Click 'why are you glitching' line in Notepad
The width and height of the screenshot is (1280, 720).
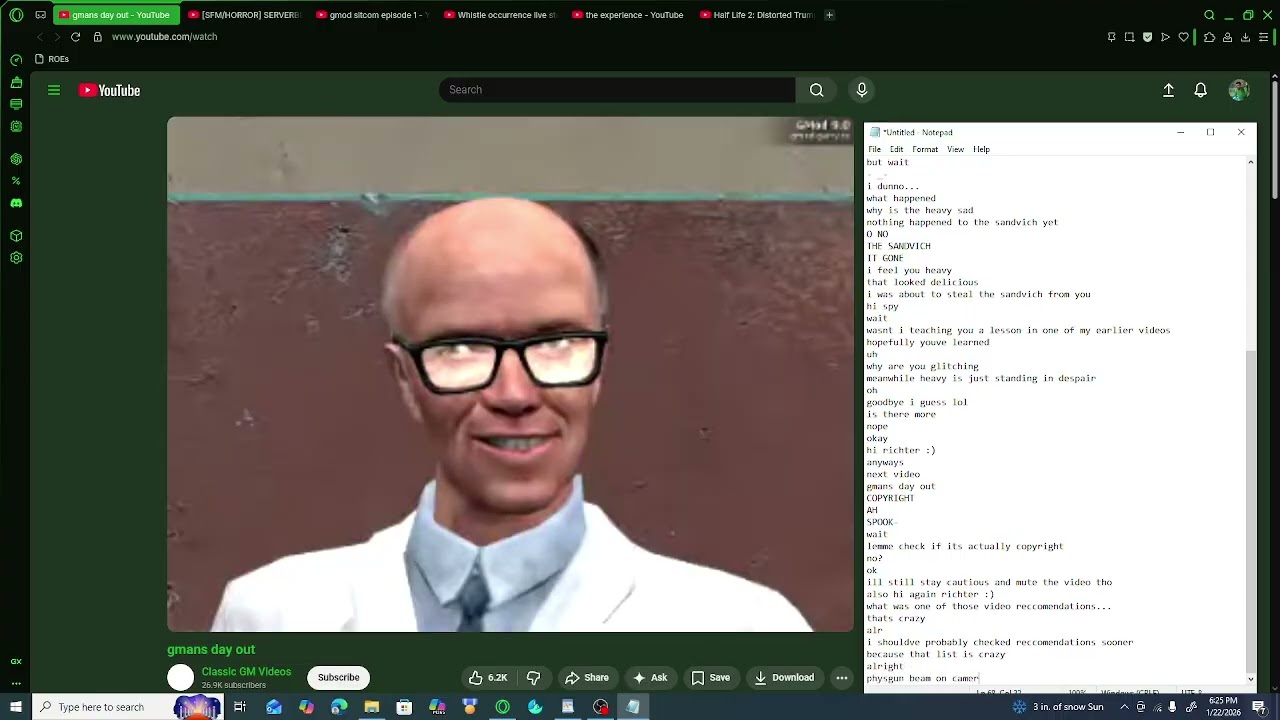(922, 366)
